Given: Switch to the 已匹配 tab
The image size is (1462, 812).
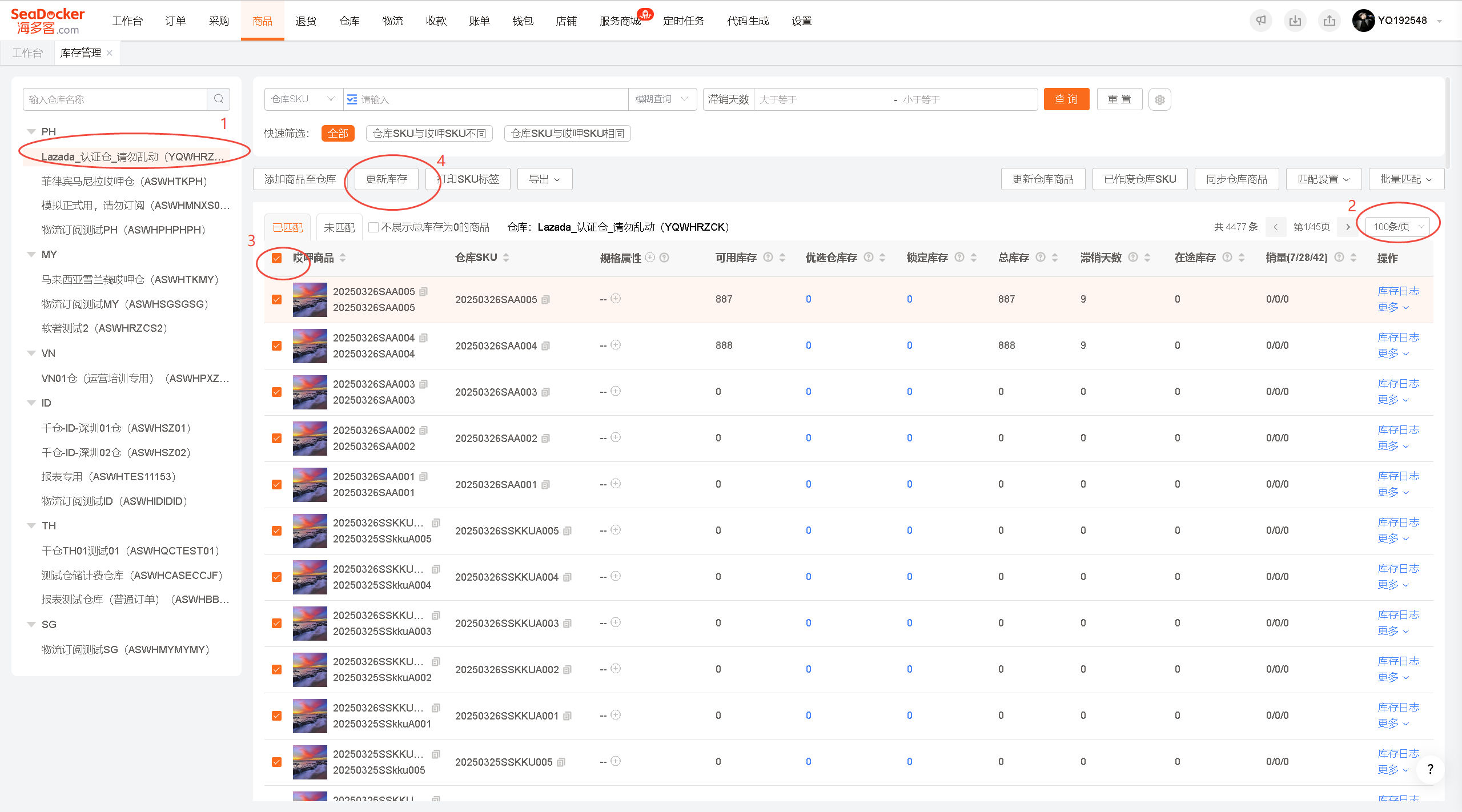Looking at the screenshot, I should point(287,227).
